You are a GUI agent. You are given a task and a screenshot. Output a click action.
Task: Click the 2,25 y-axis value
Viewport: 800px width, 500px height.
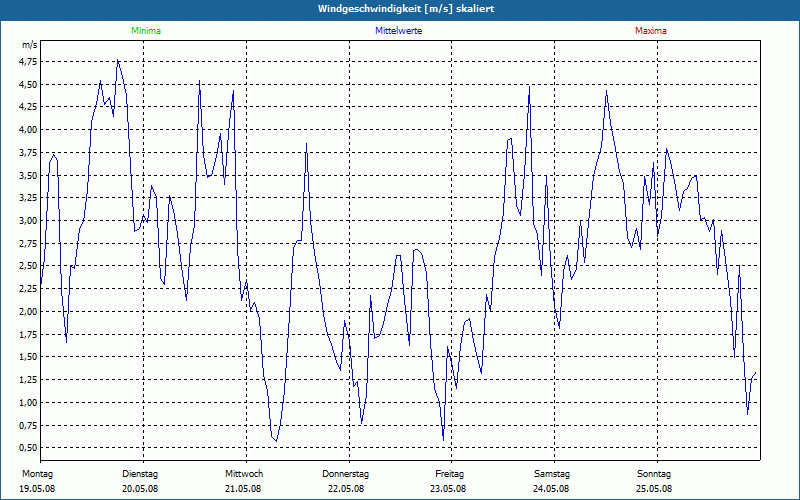tap(29, 289)
